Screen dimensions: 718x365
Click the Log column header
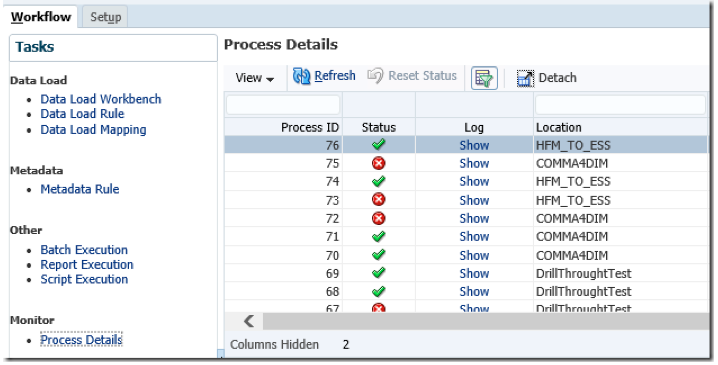click(x=474, y=127)
